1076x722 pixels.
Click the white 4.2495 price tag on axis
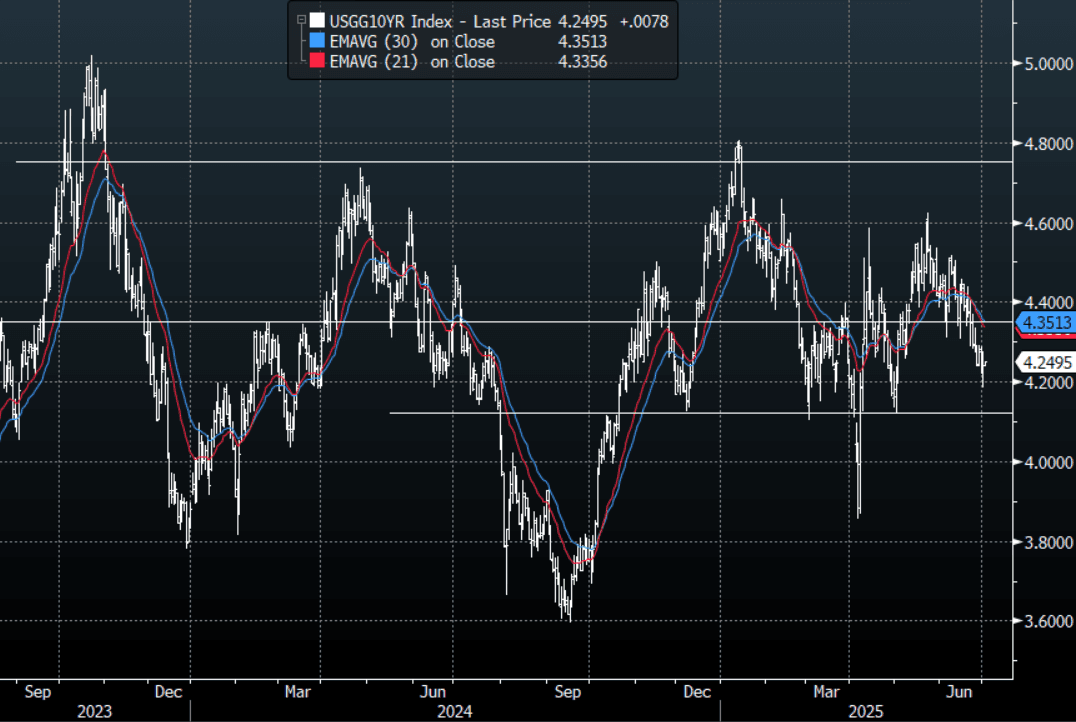coord(1045,362)
